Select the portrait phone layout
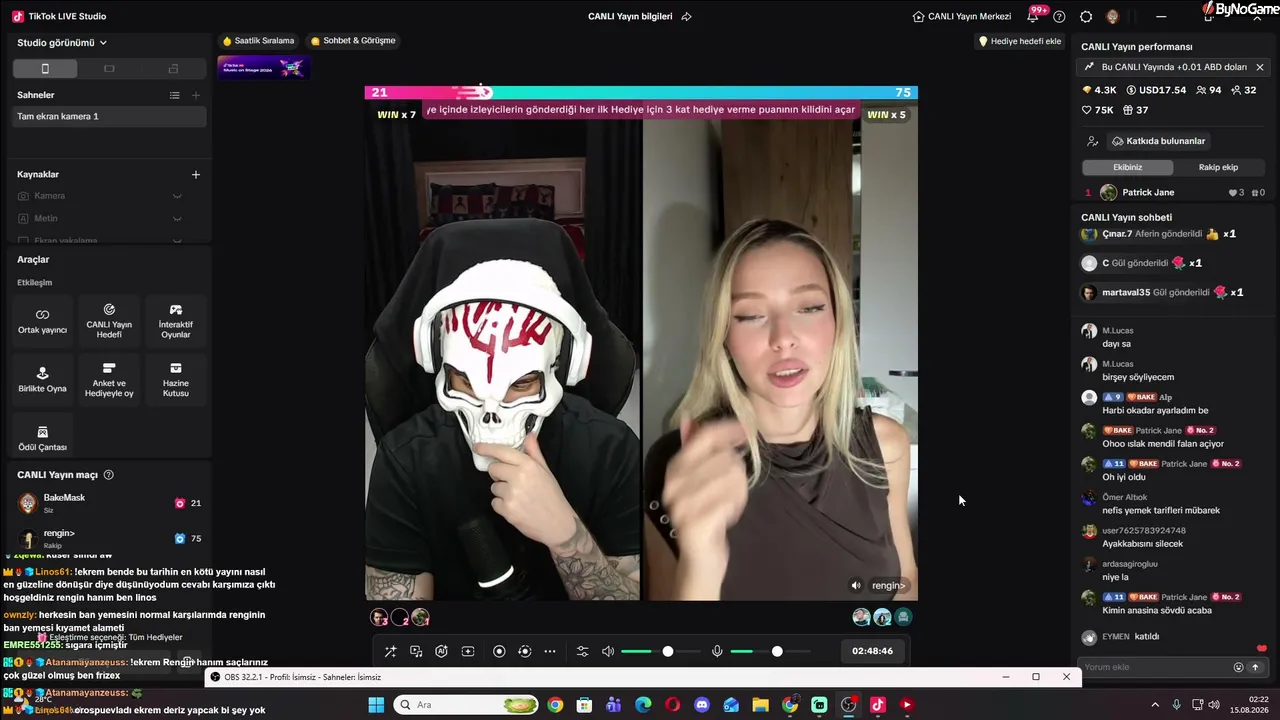This screenshot has height=720, width=1280. tap(45, 69)
